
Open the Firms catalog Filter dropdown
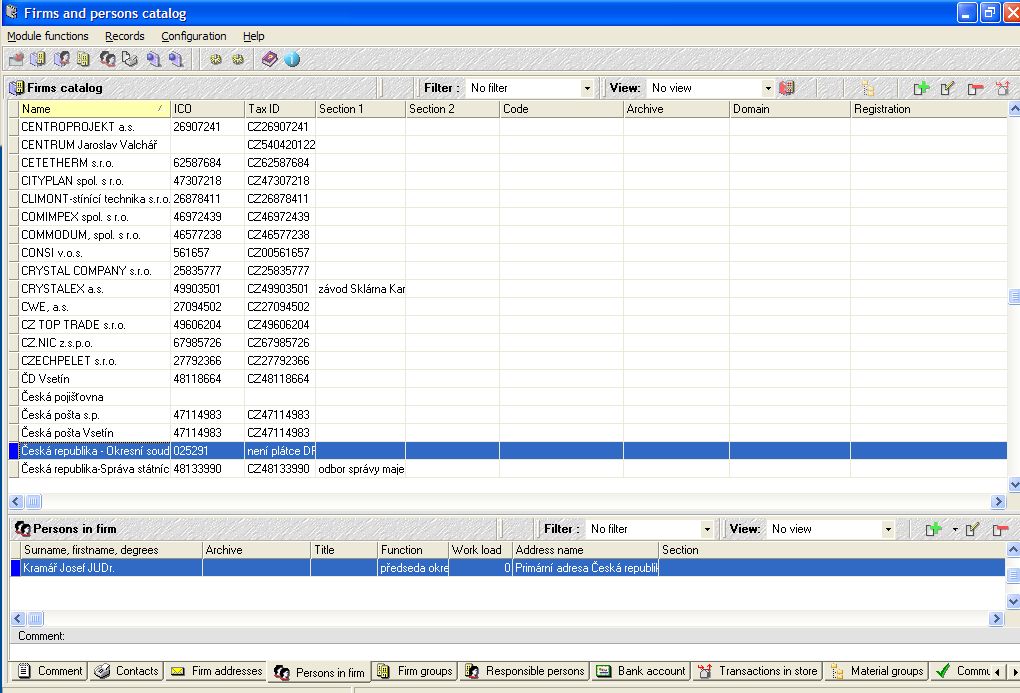click(x=587, y=88)
